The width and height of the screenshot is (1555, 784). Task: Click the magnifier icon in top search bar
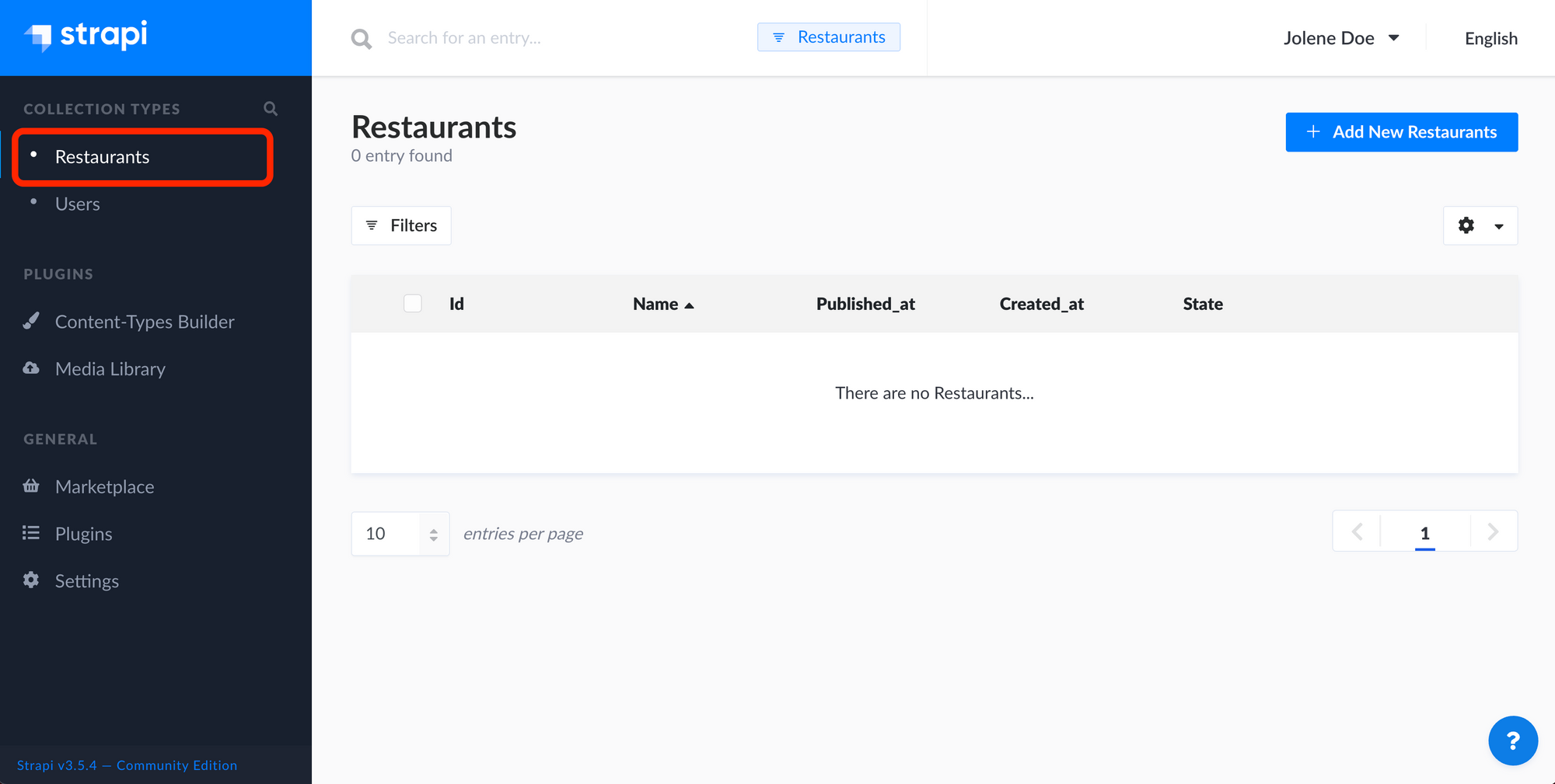361,38
